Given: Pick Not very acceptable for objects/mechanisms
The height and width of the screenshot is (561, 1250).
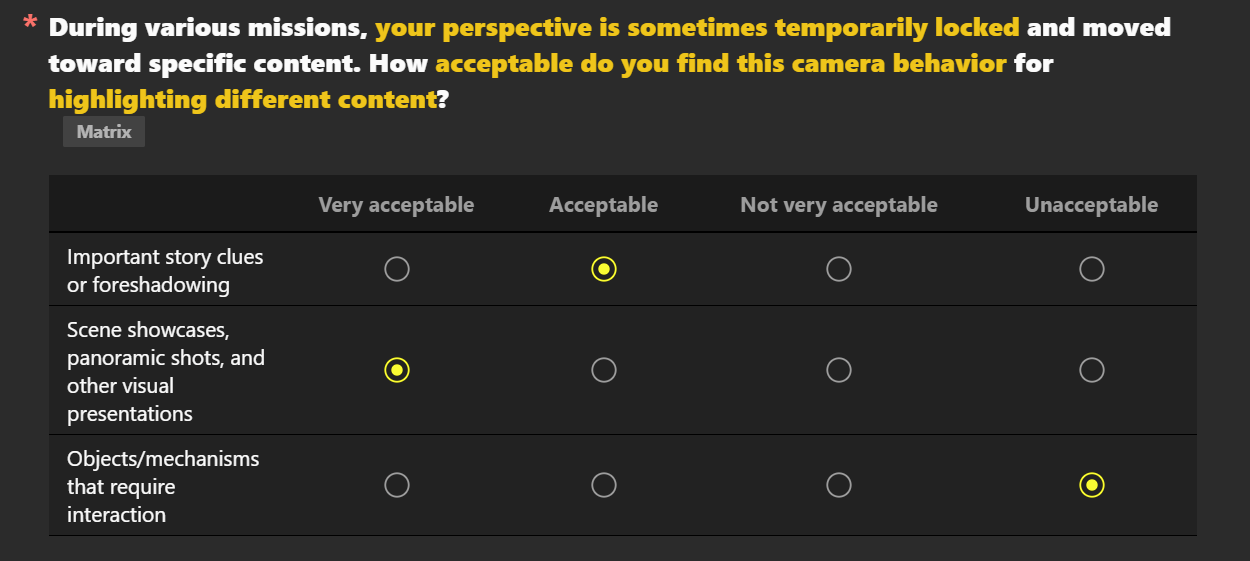Looking at the screenshot, I should click(839, 485).
